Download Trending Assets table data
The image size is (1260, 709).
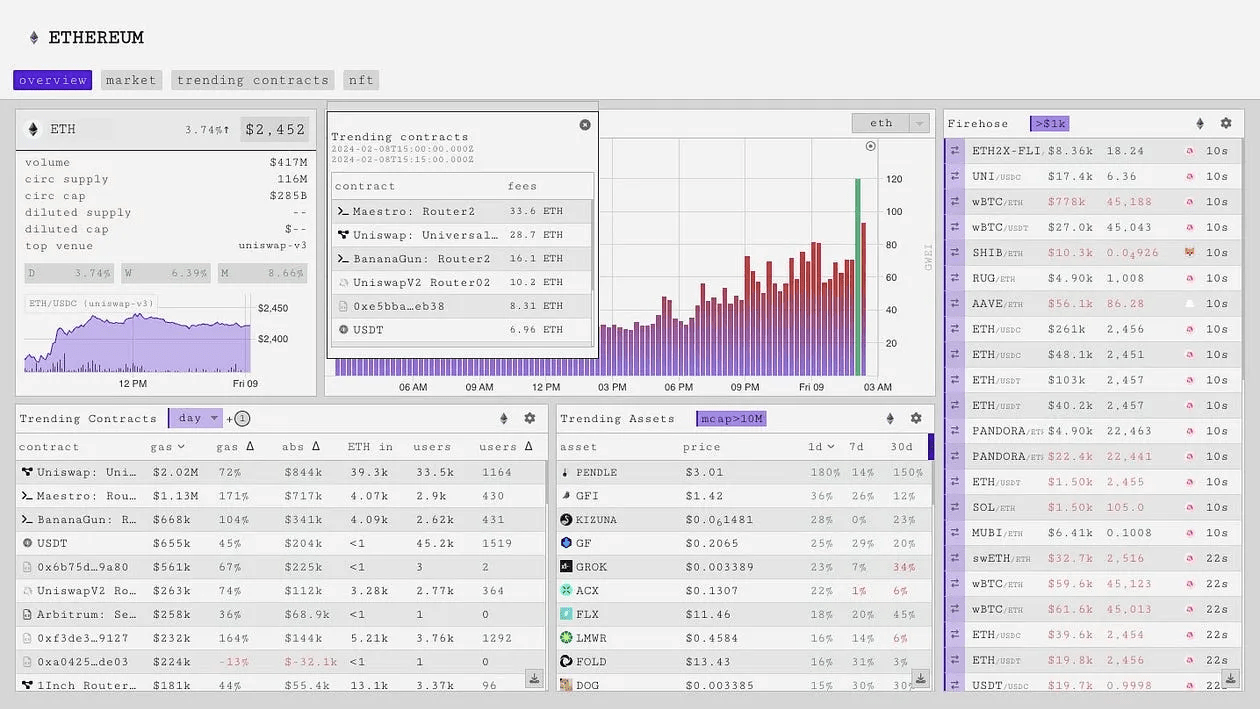[920, 679]
